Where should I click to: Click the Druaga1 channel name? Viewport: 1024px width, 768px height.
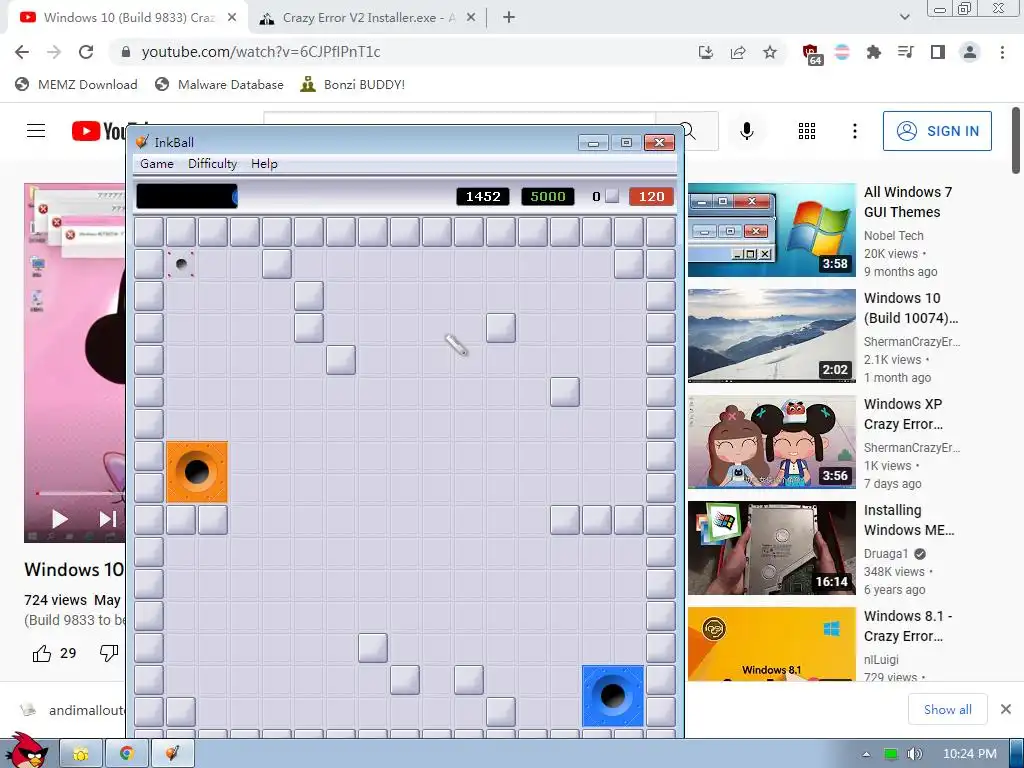point(886,554)
